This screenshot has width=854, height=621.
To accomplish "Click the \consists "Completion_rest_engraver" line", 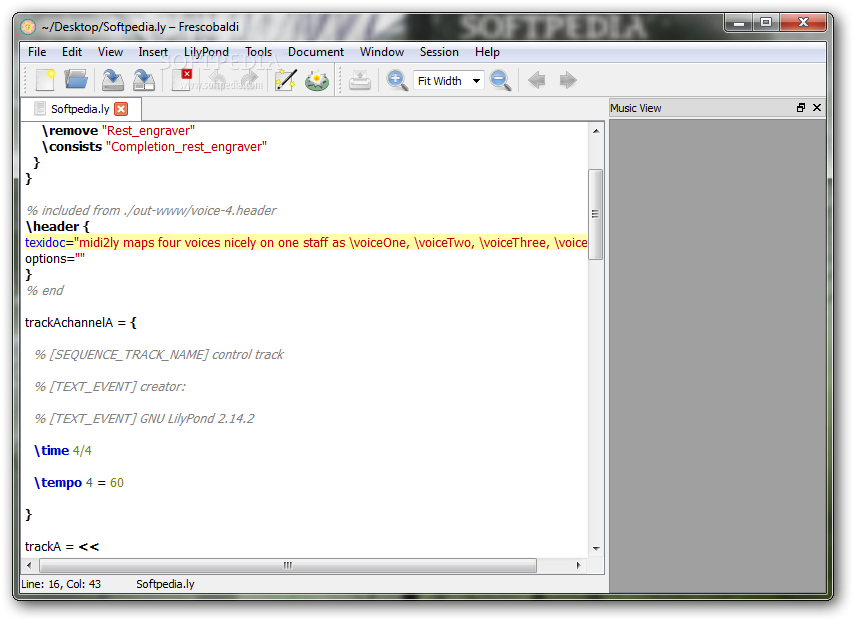I will point(154,147).
